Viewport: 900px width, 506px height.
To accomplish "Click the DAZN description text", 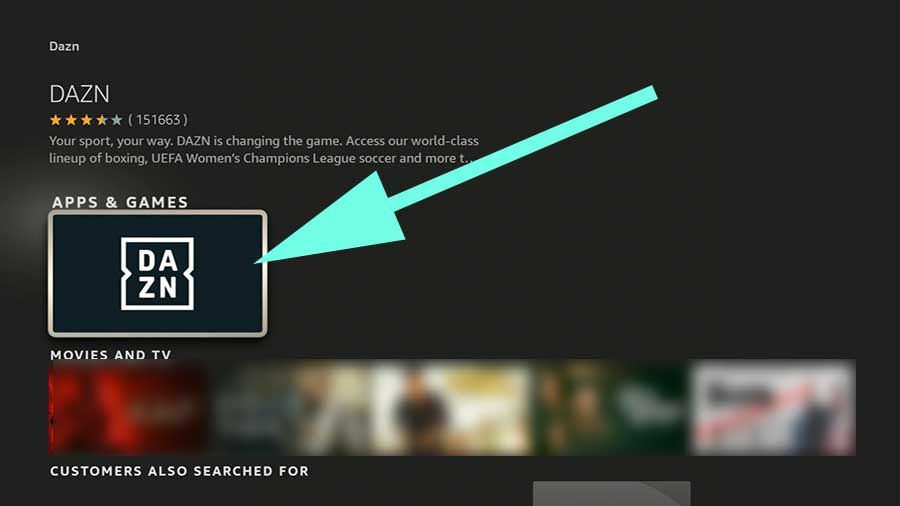I will point(264,149).
